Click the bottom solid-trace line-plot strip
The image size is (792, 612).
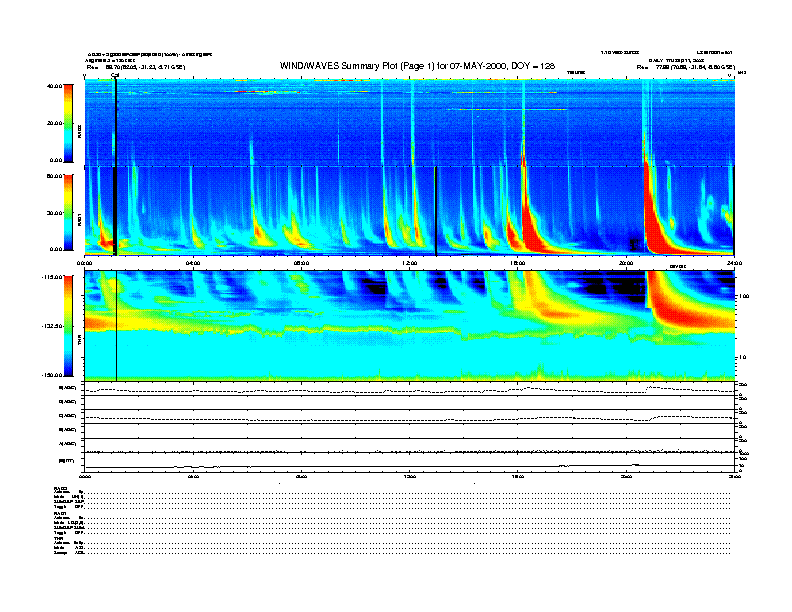tap(409, 465)
